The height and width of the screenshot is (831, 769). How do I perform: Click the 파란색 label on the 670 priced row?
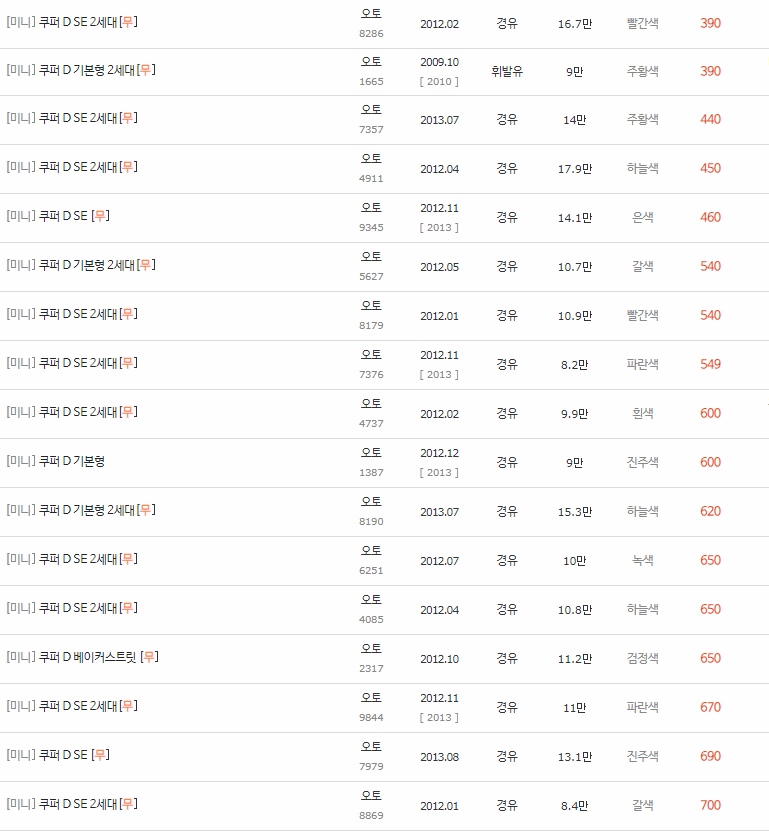point(643,706)
